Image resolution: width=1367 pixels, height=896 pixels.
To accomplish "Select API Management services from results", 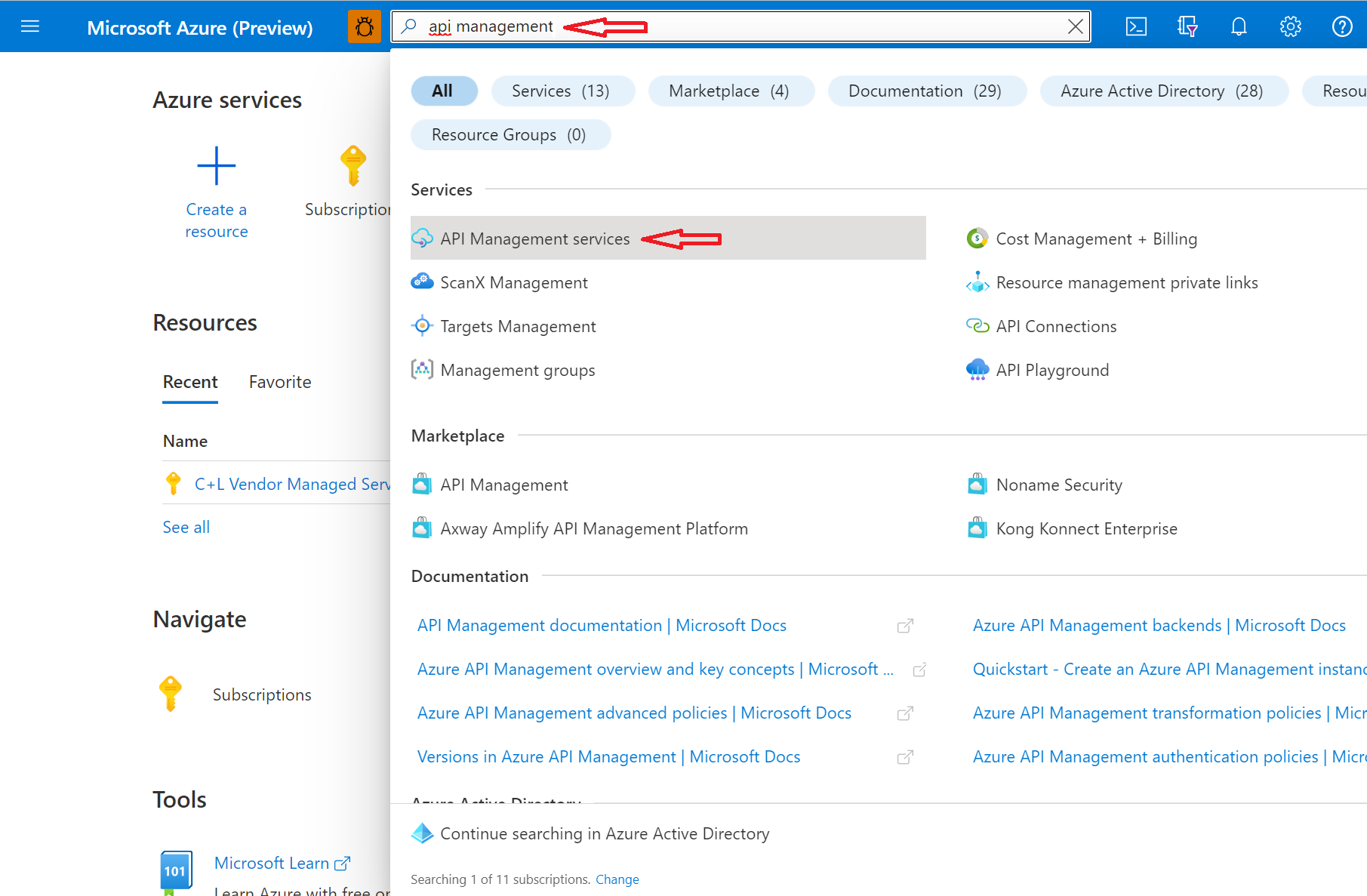I will (x=535, y=239).
